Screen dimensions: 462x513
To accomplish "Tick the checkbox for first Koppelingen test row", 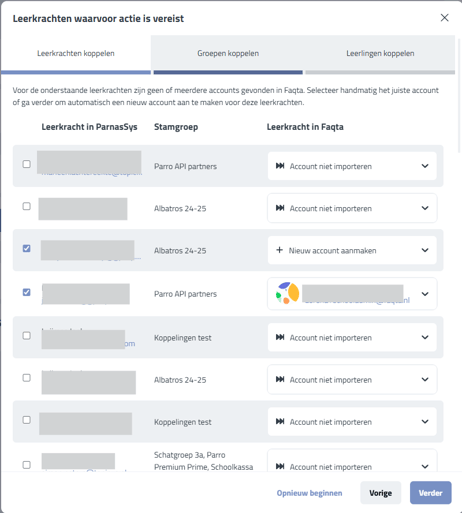I will (26, 336).
